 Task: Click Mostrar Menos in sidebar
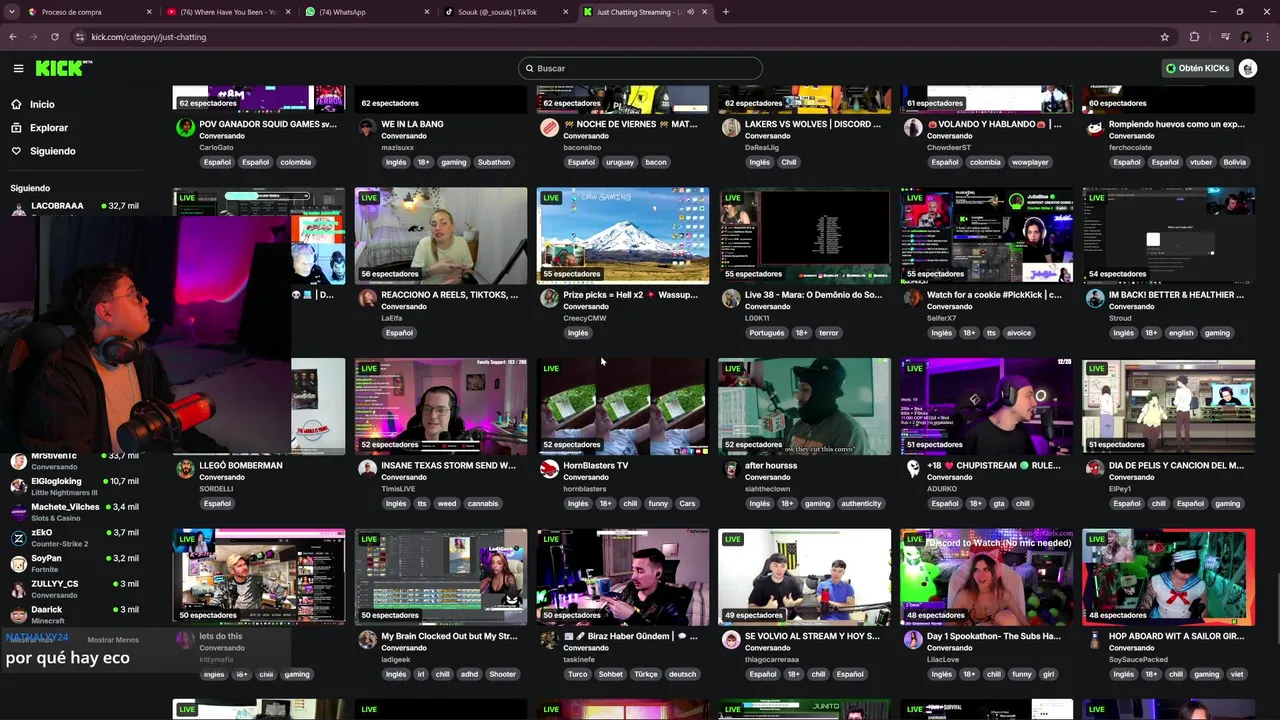pyautogui.click(x=113, y=640)
